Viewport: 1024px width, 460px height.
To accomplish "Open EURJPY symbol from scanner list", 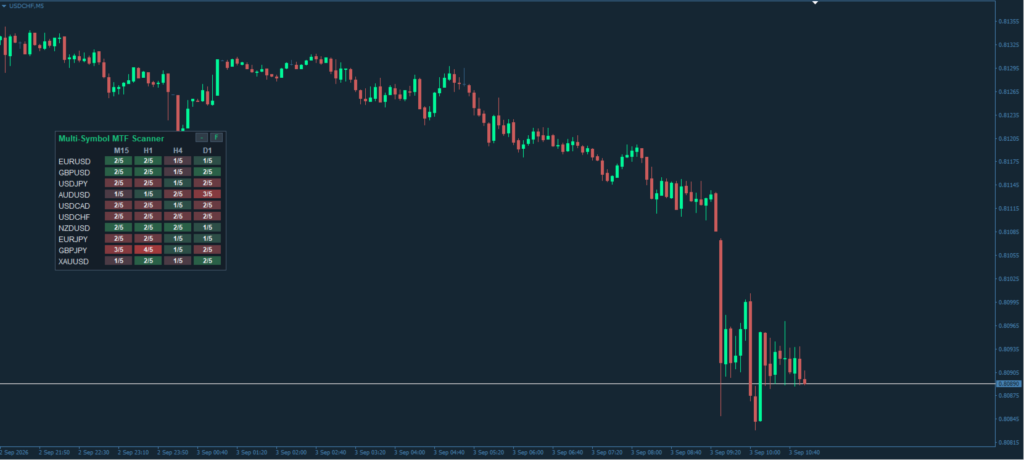I will [73, 239].
